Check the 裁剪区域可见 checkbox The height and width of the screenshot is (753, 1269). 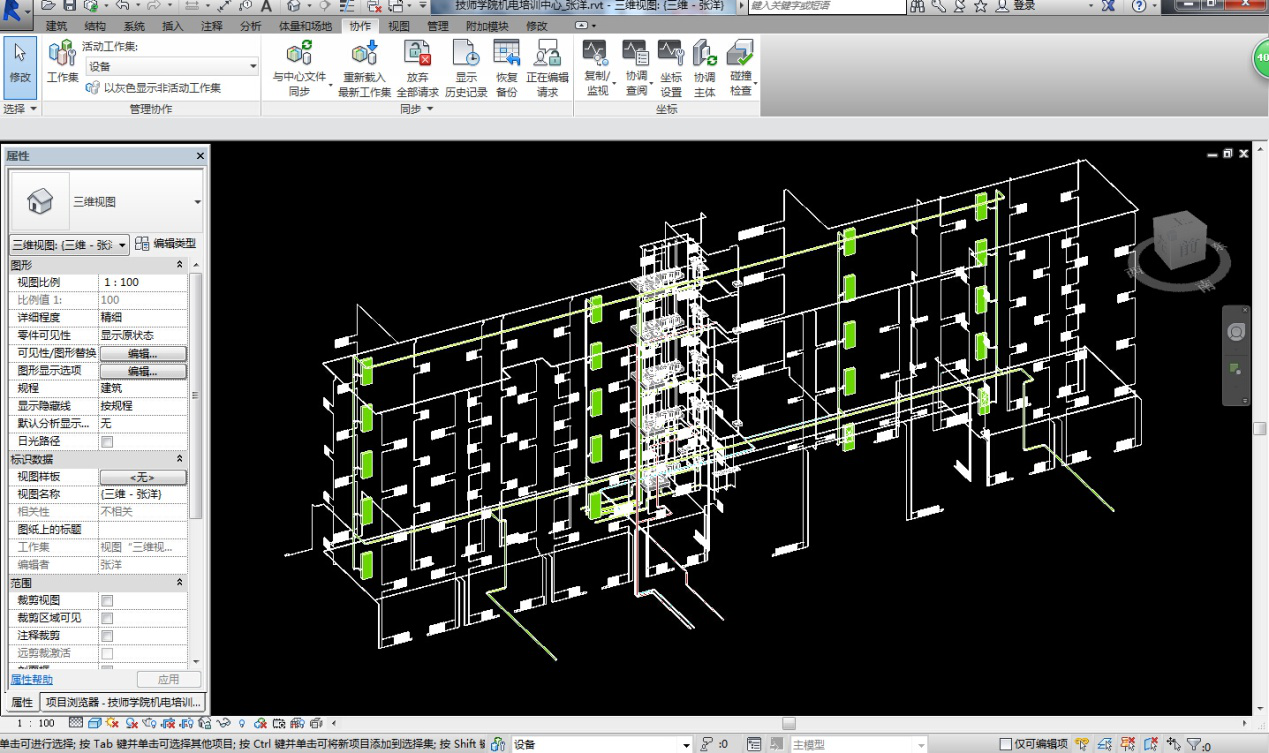(x=107, y=618)
